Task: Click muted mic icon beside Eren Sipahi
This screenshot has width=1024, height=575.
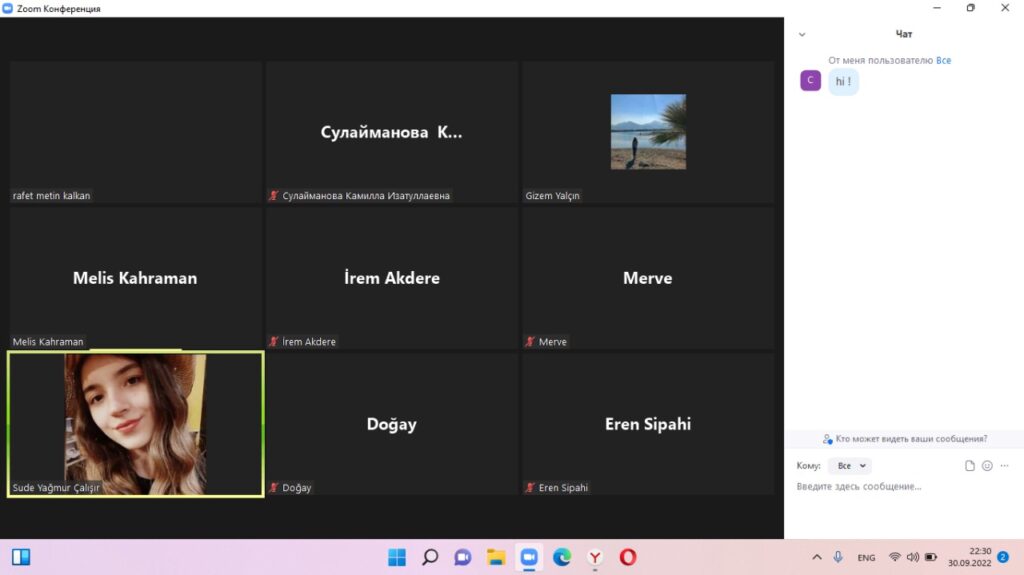Action: pyautogui.click(x=530, y=487)
